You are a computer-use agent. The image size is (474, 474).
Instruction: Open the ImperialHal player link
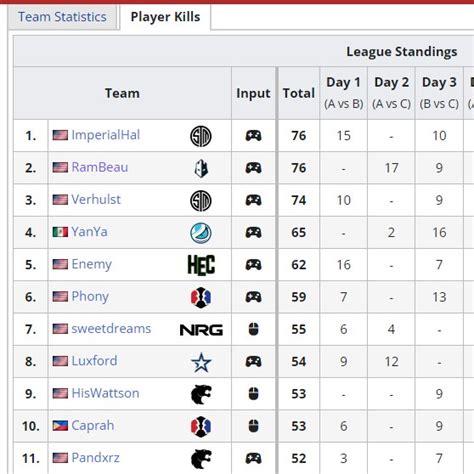click(106, 135)
